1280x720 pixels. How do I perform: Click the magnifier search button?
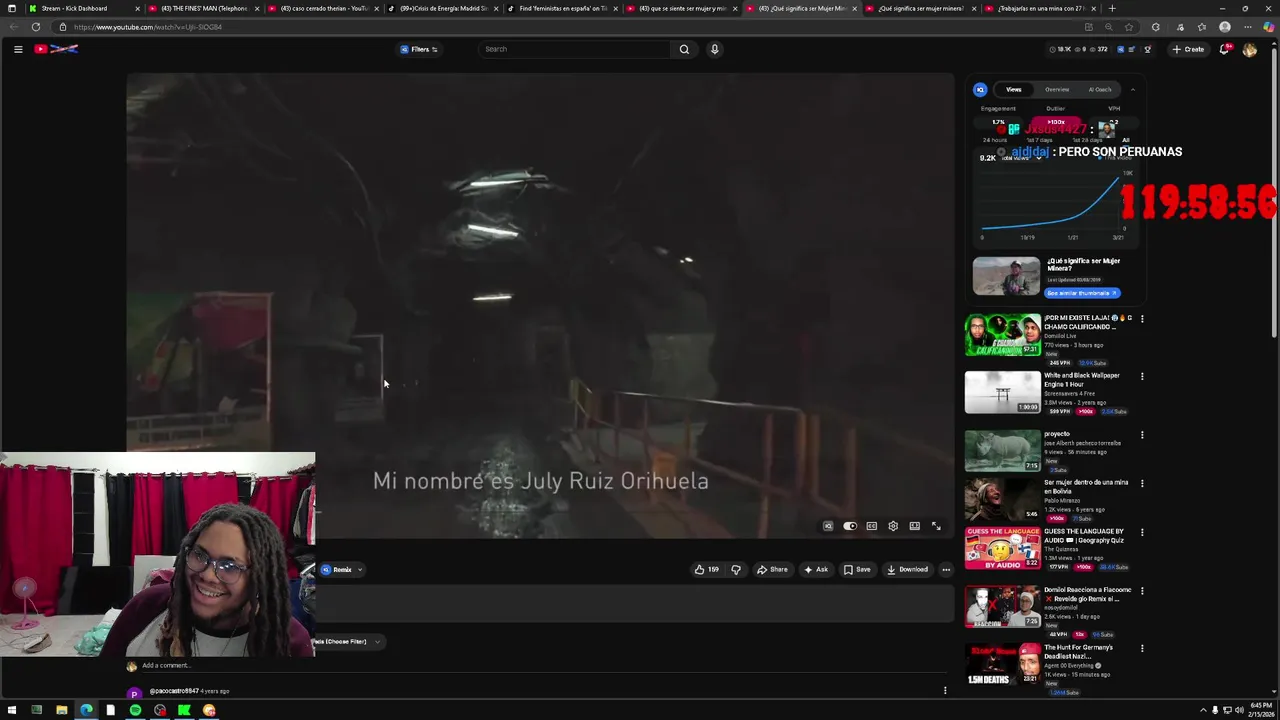(684, 49)
